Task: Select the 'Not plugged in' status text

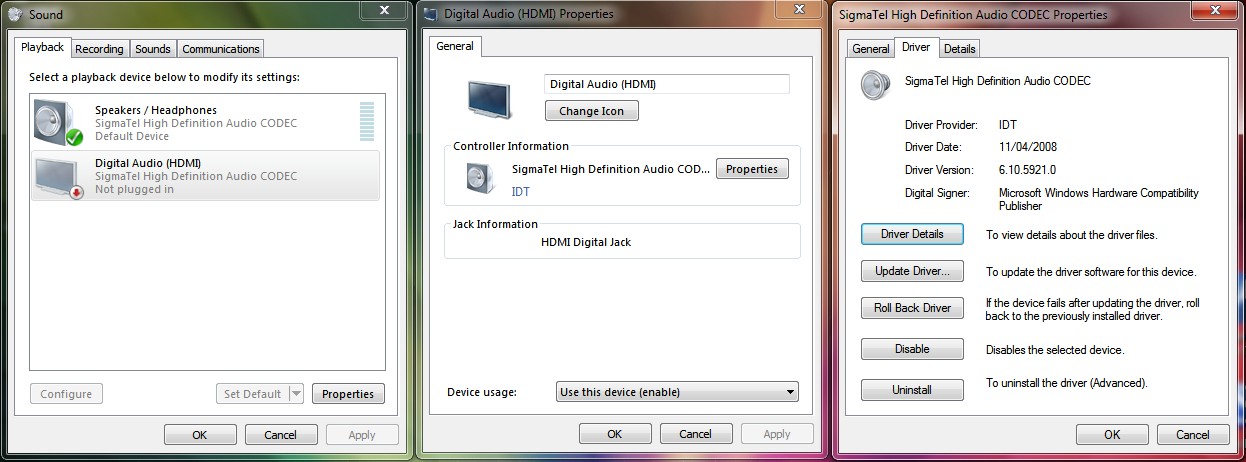Action: (134, 190)
